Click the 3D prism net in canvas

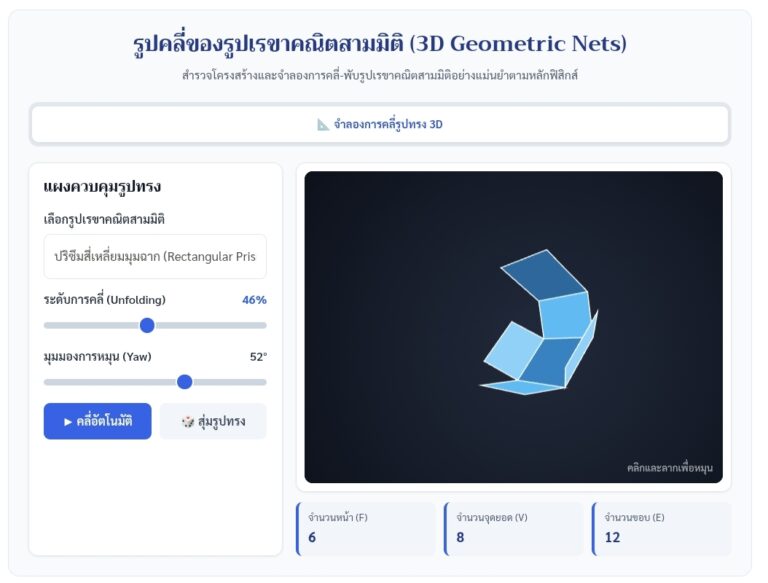(539, 322)
